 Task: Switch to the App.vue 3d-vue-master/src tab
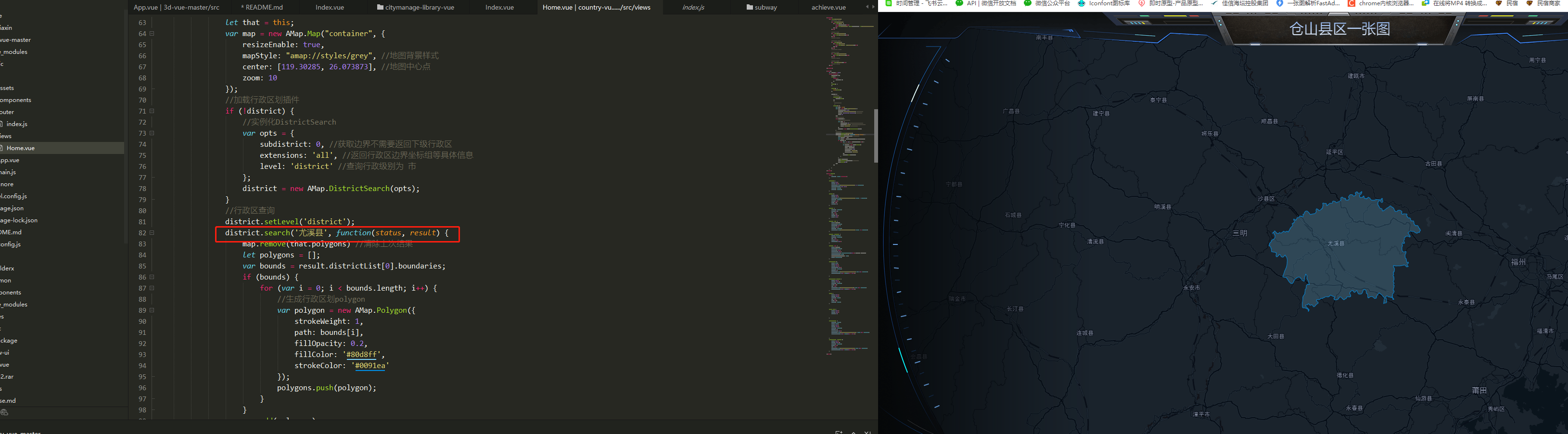177,7
